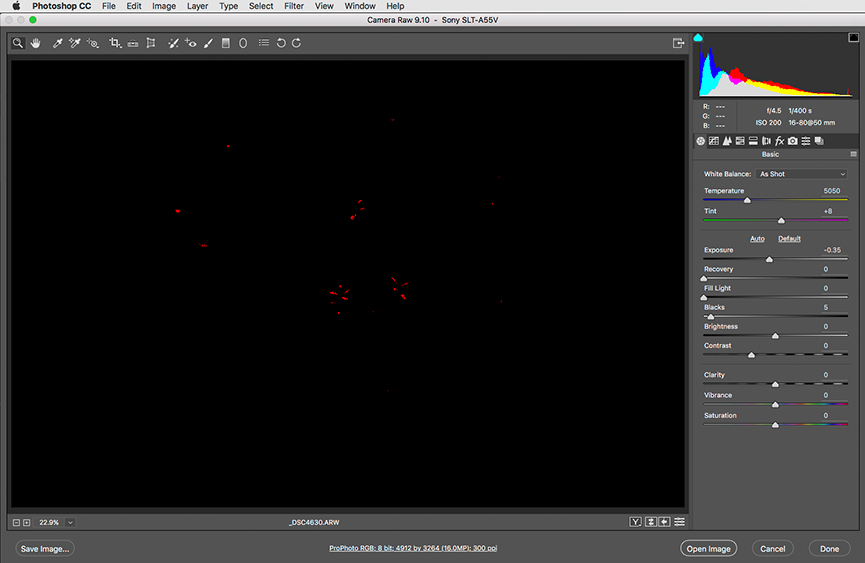Viewport: 865px width, 563px height.
Task: Toggle shadow clipping warning in histogram
Action: coord(698,38)
